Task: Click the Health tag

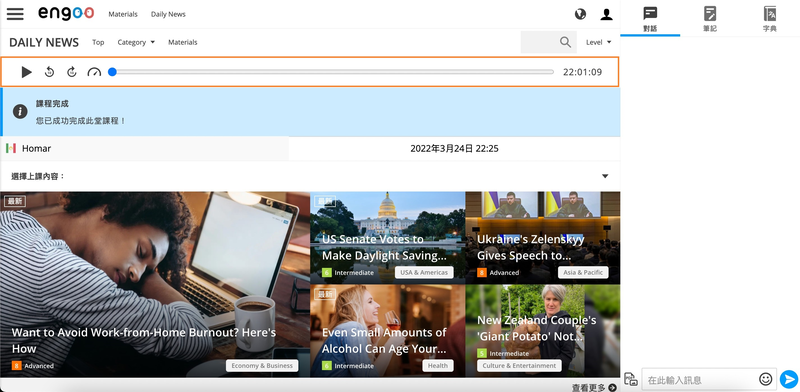Action: click(438, 365)
